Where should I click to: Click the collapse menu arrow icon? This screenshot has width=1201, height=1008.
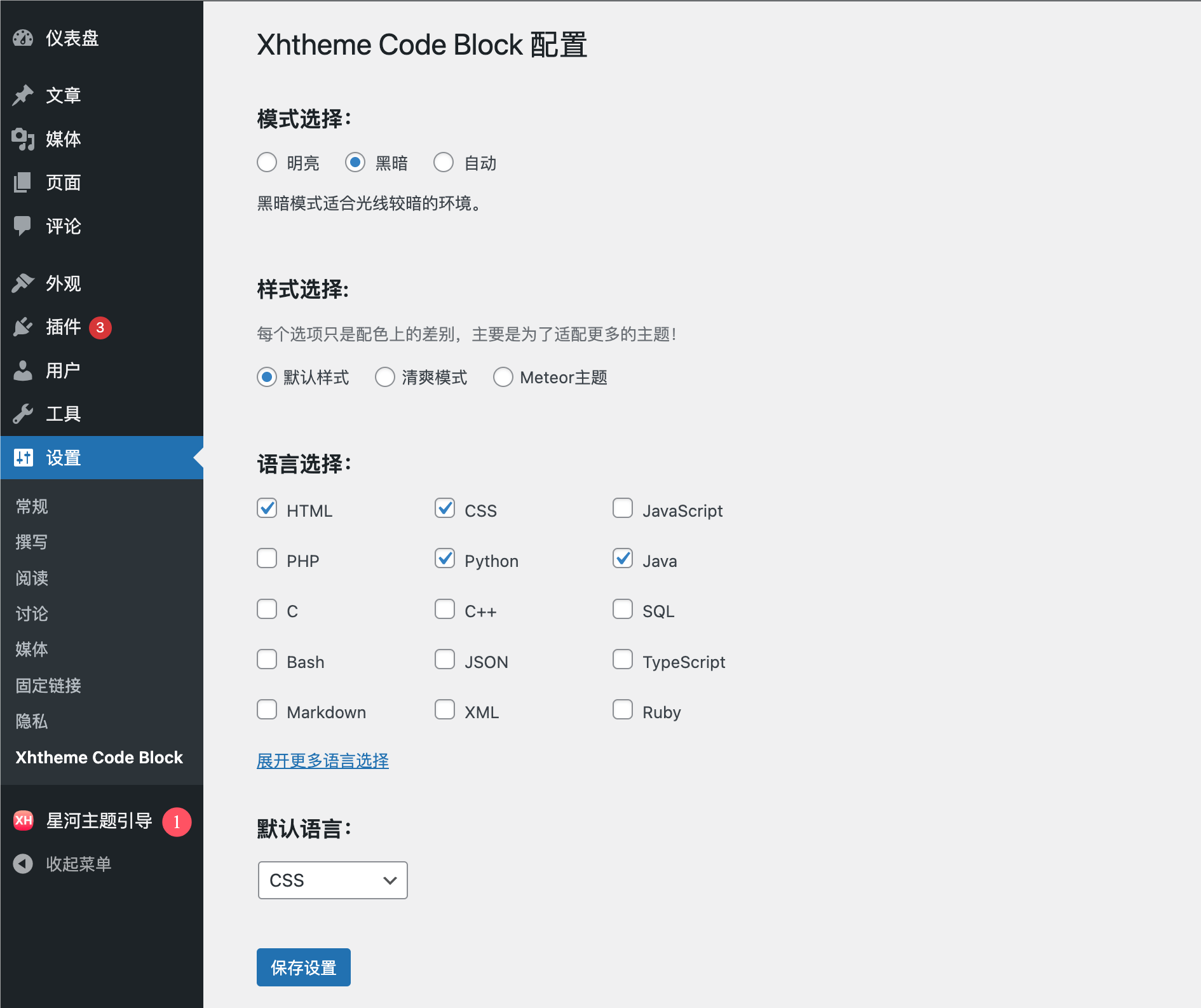click(23, 864)
